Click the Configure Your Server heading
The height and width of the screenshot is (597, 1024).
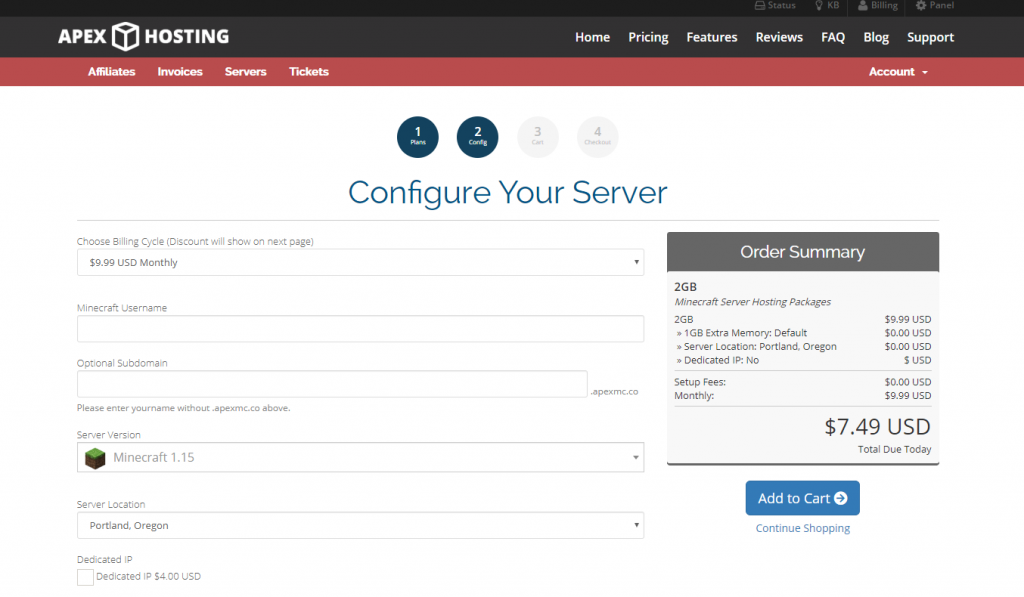point(507,193)
